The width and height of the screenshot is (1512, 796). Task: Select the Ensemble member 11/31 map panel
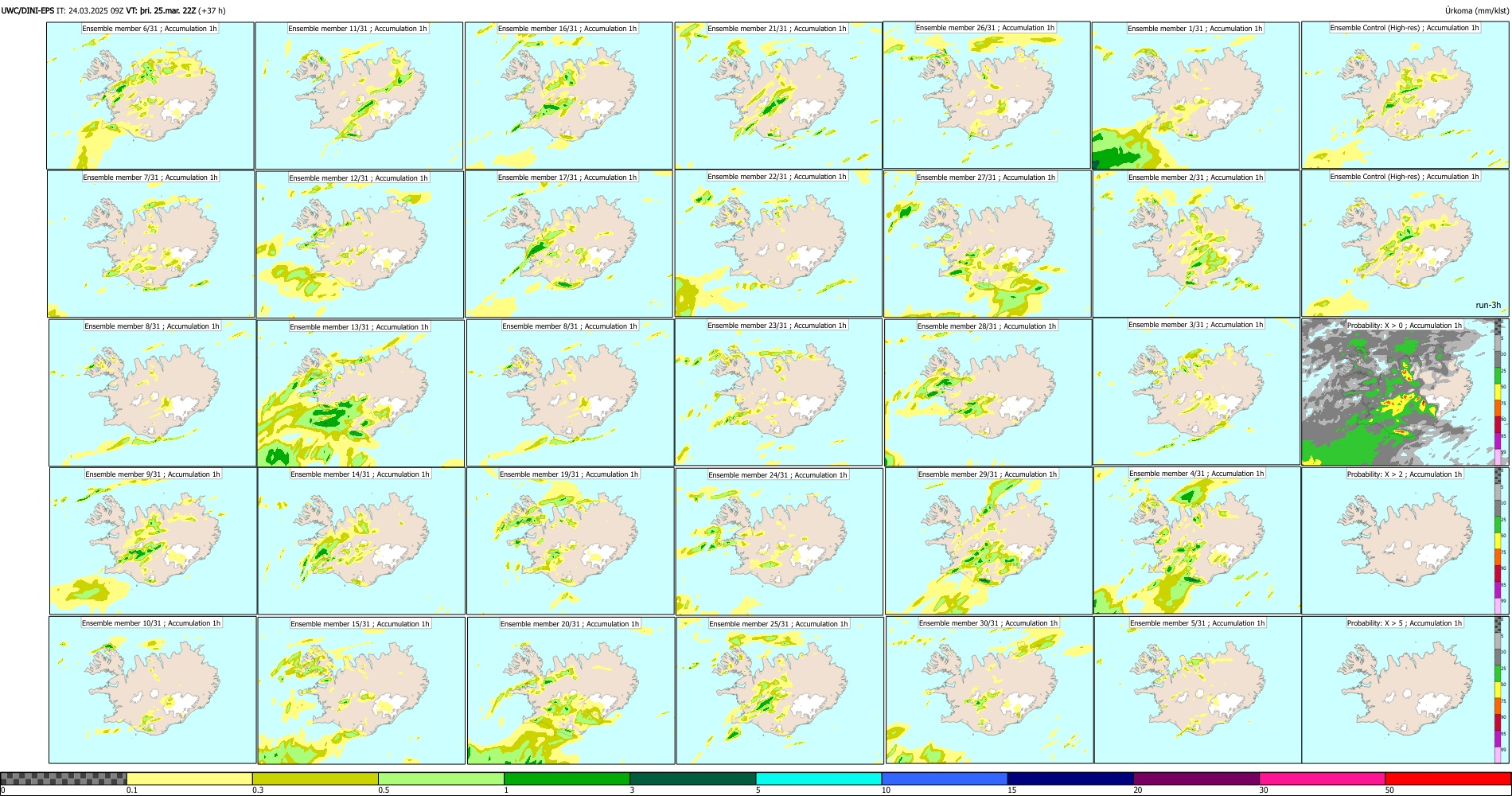(x=359, y=96)
